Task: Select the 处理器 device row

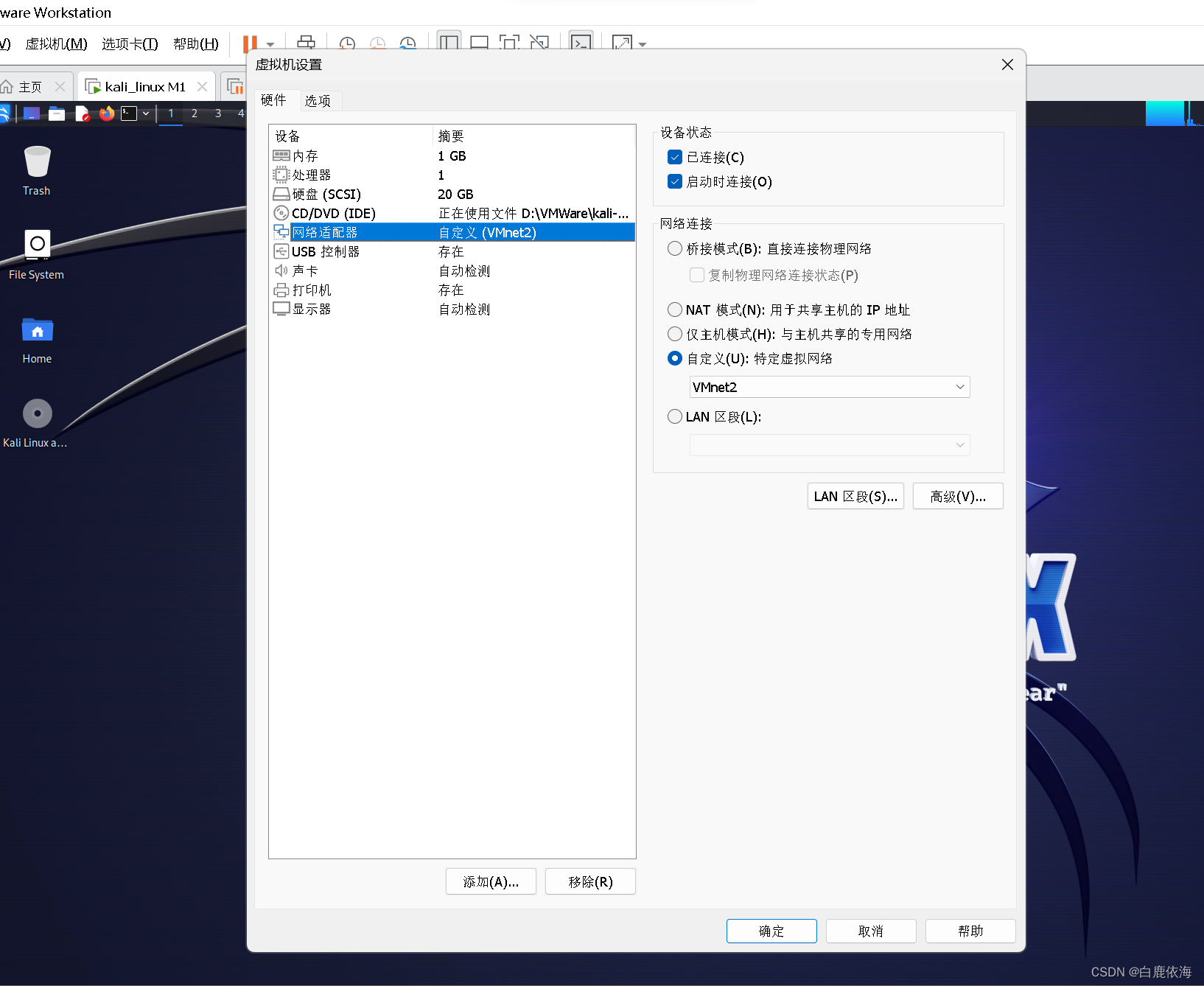Action: [452, 175]
